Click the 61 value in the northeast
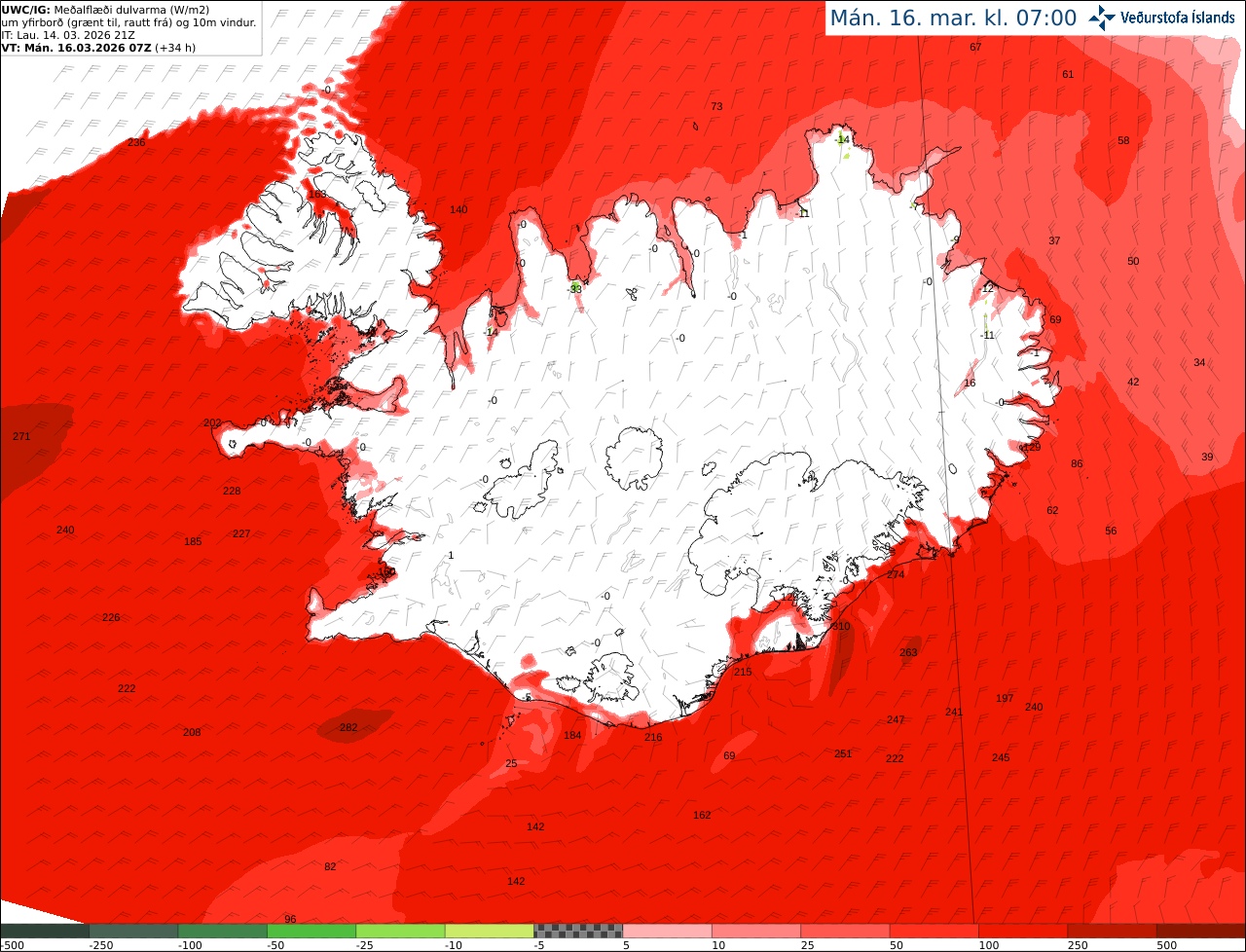The width and height of the screenshot is (1246, 952). click(1068, 75)
